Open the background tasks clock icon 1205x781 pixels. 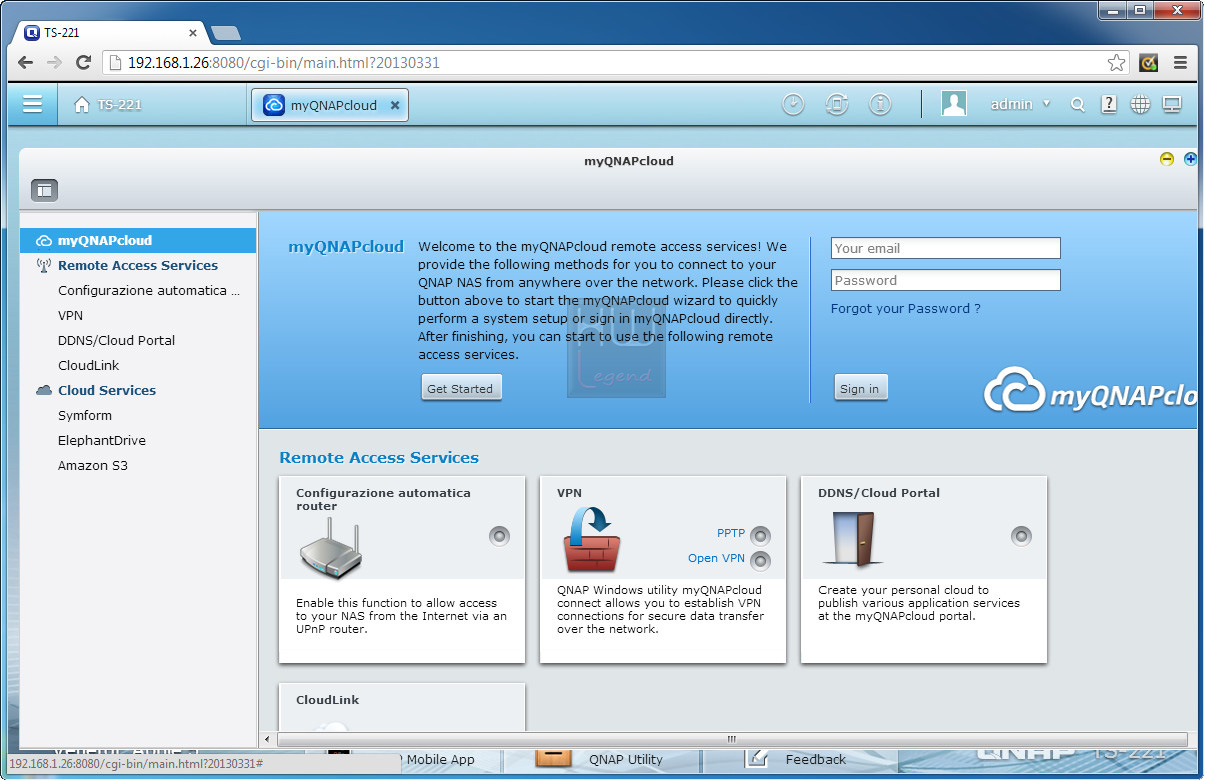point(793,104)
